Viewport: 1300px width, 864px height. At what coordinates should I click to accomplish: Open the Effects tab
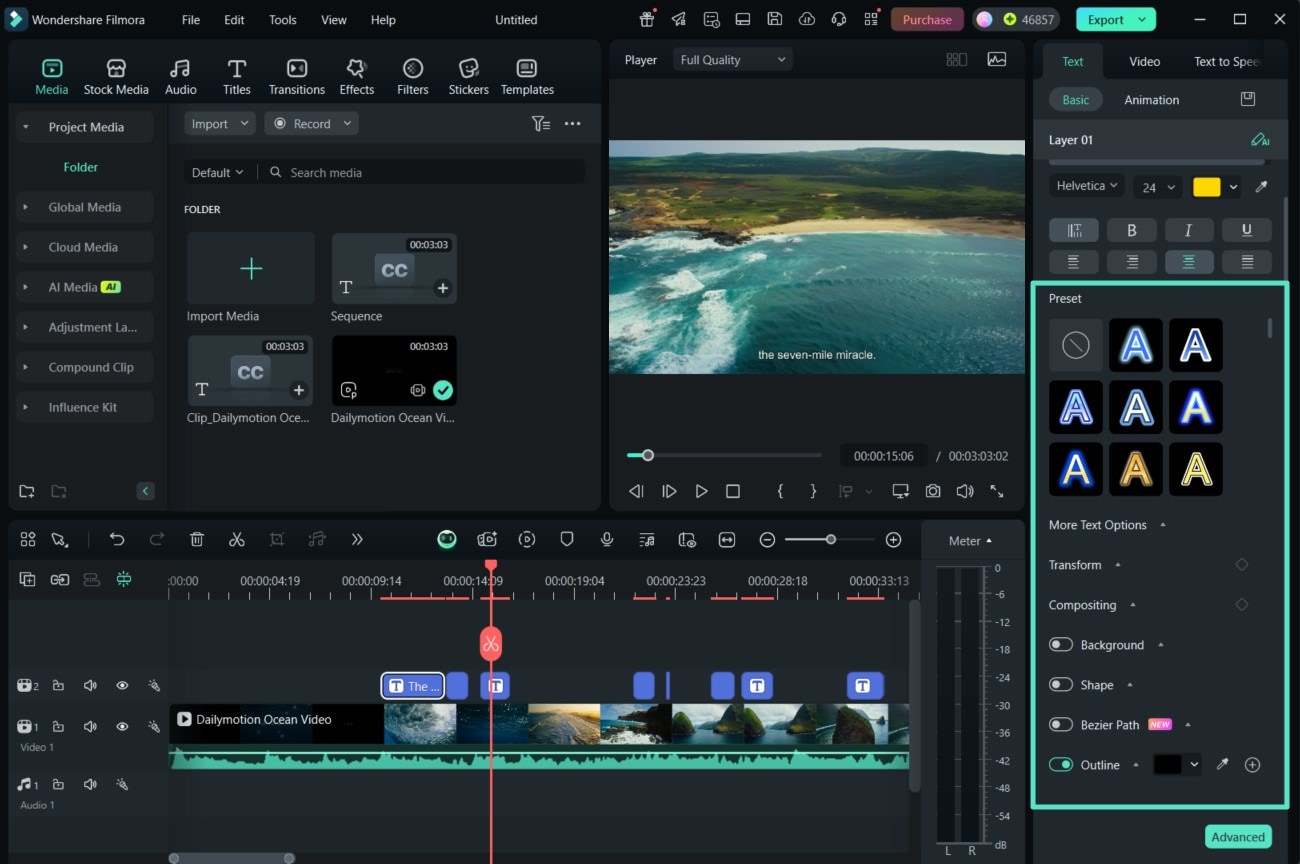click(x=356, y=77)
